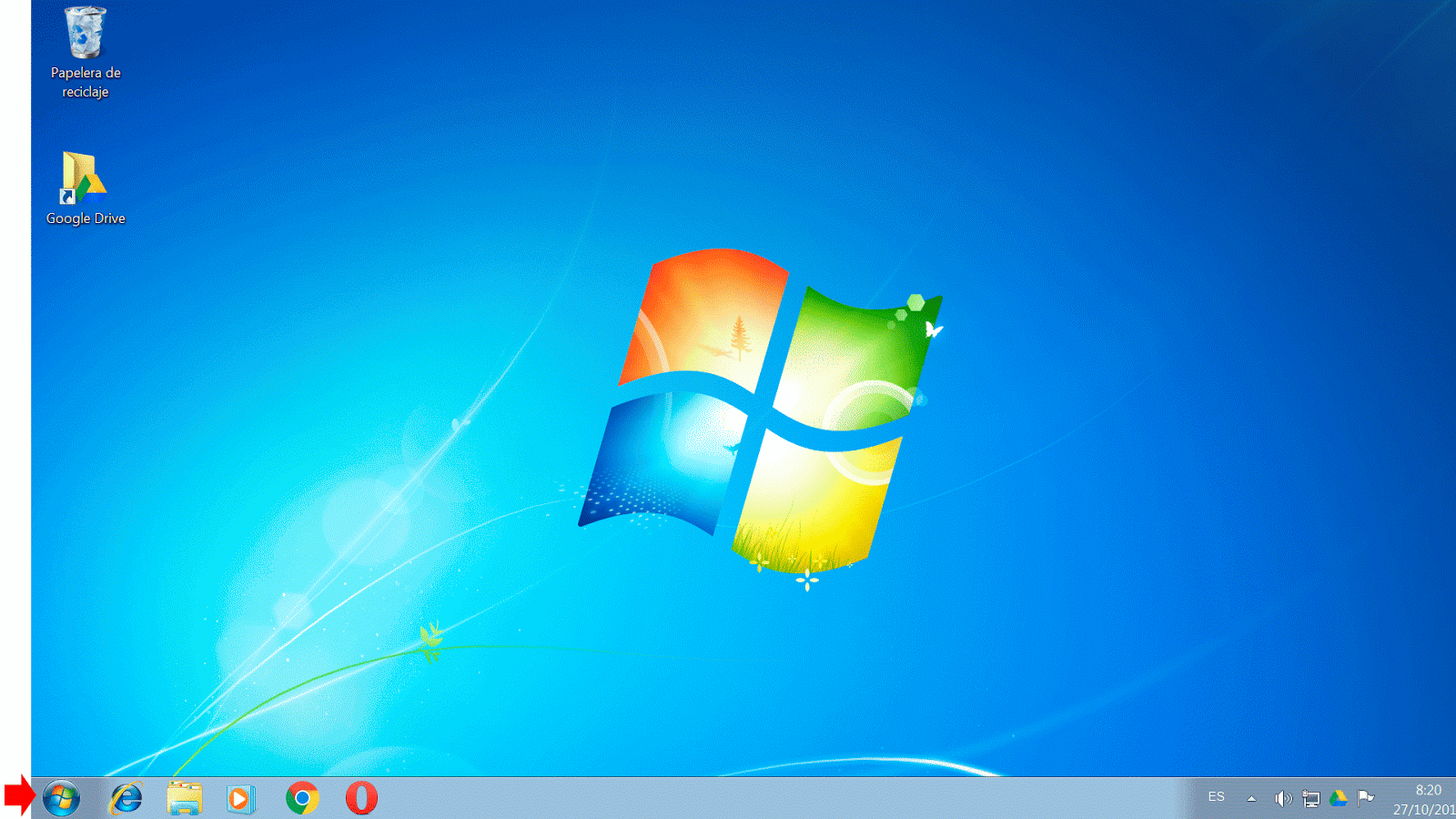The image size is (1456, 819).
Task: Click the date 27/10 in the tray
Action: pos(1419,808)
